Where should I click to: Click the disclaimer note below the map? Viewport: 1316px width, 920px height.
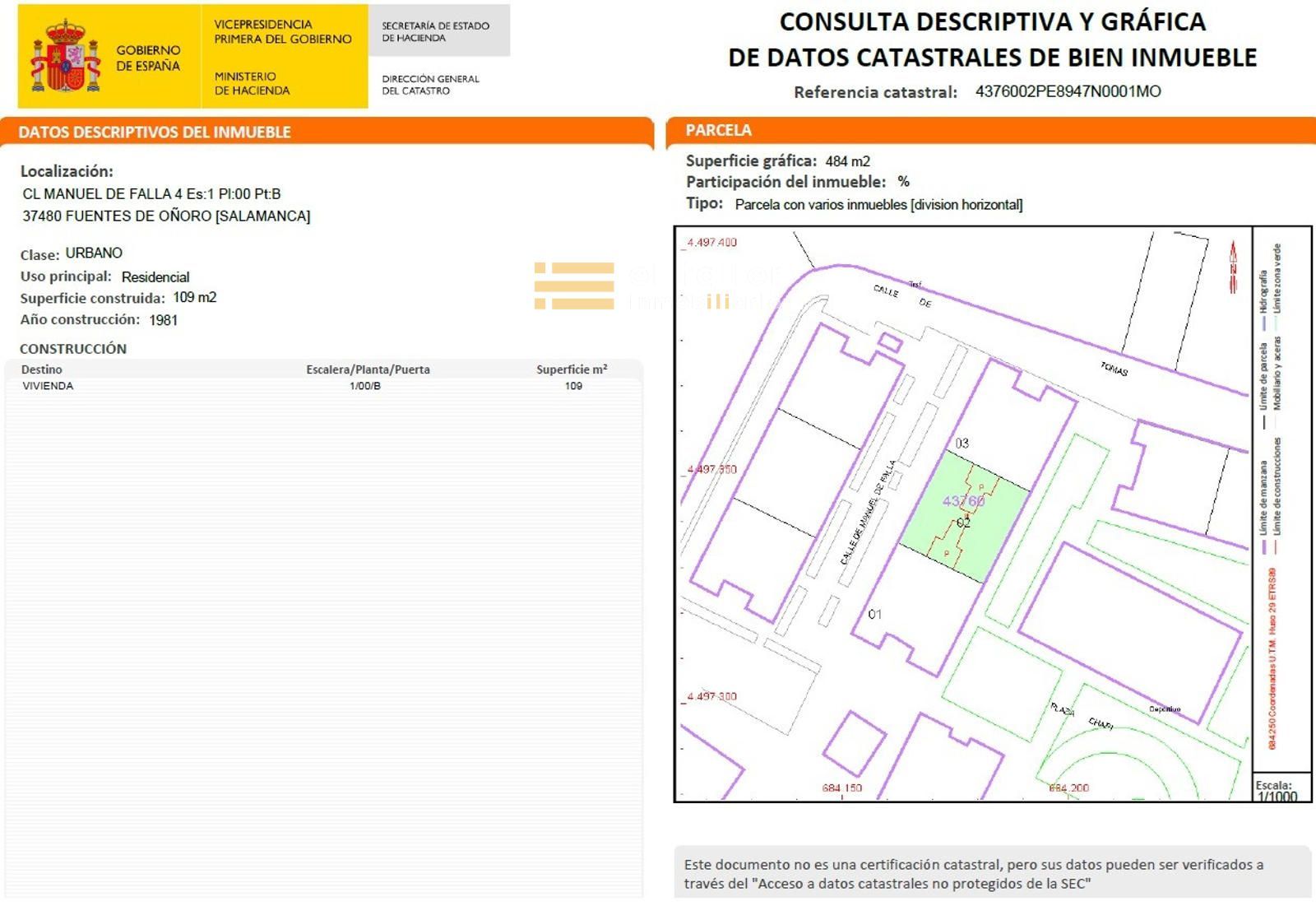tap(974, 874)
